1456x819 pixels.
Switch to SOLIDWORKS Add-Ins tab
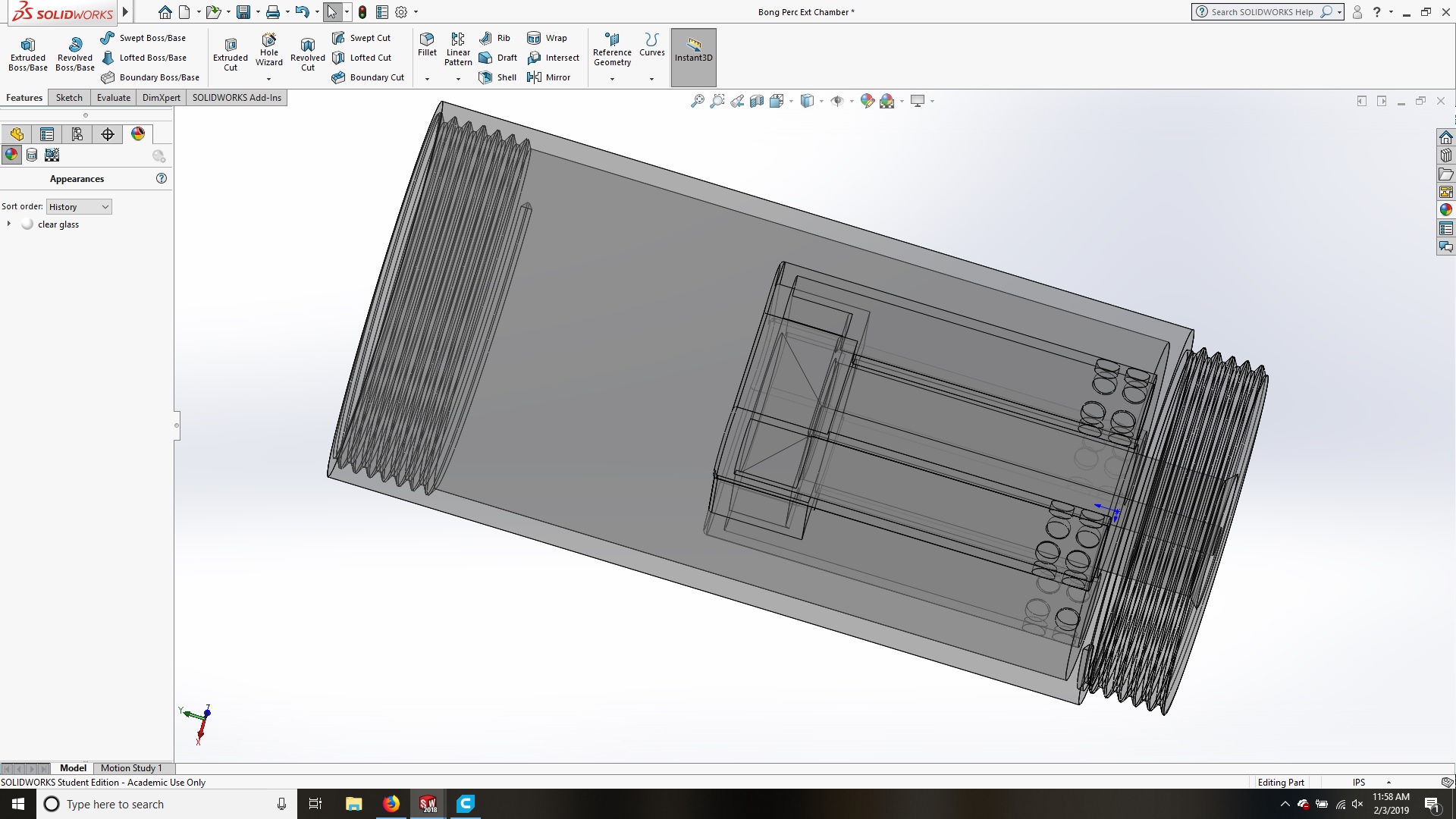[237, 98]
